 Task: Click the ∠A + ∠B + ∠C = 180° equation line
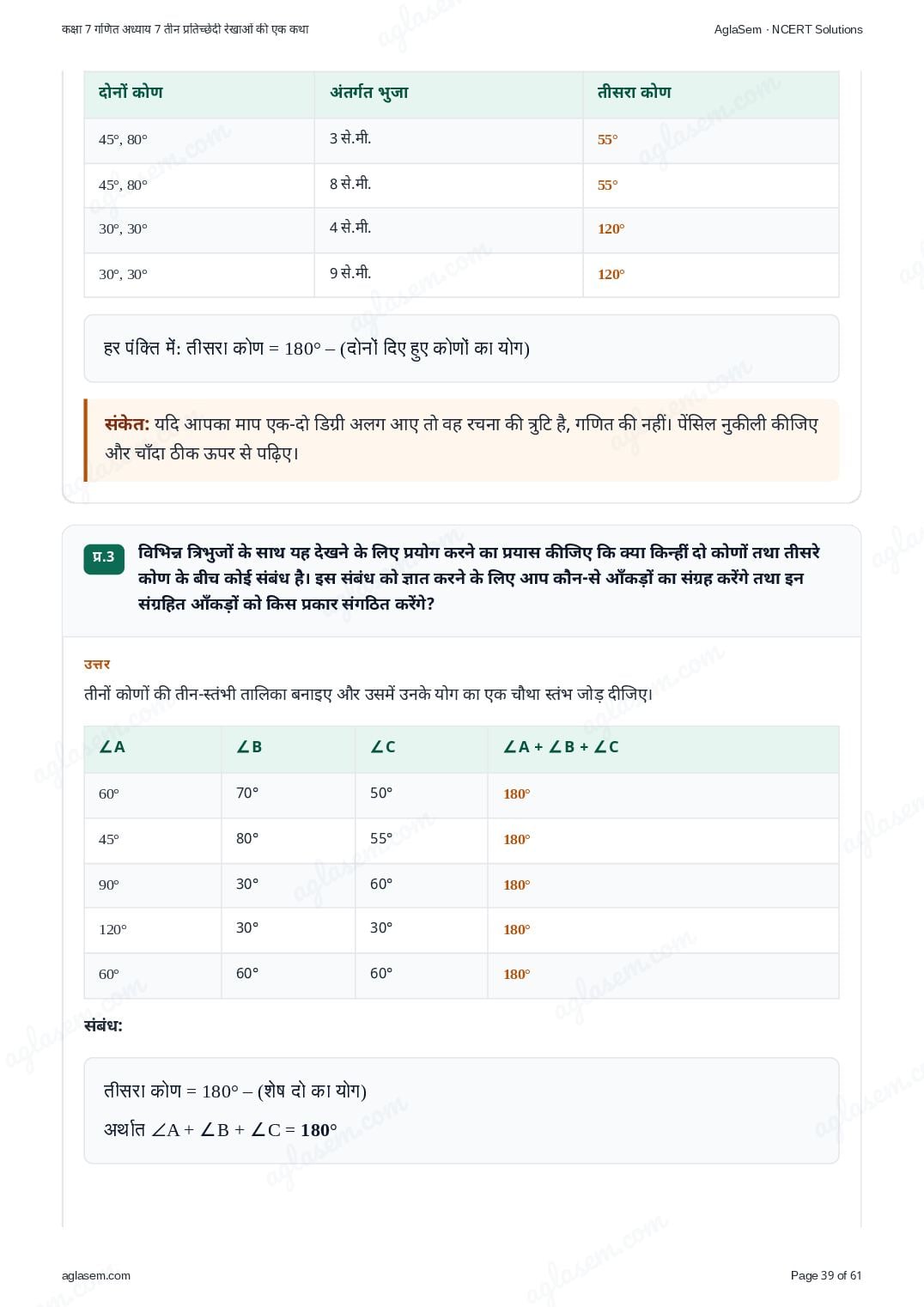tap(221, 1130)
